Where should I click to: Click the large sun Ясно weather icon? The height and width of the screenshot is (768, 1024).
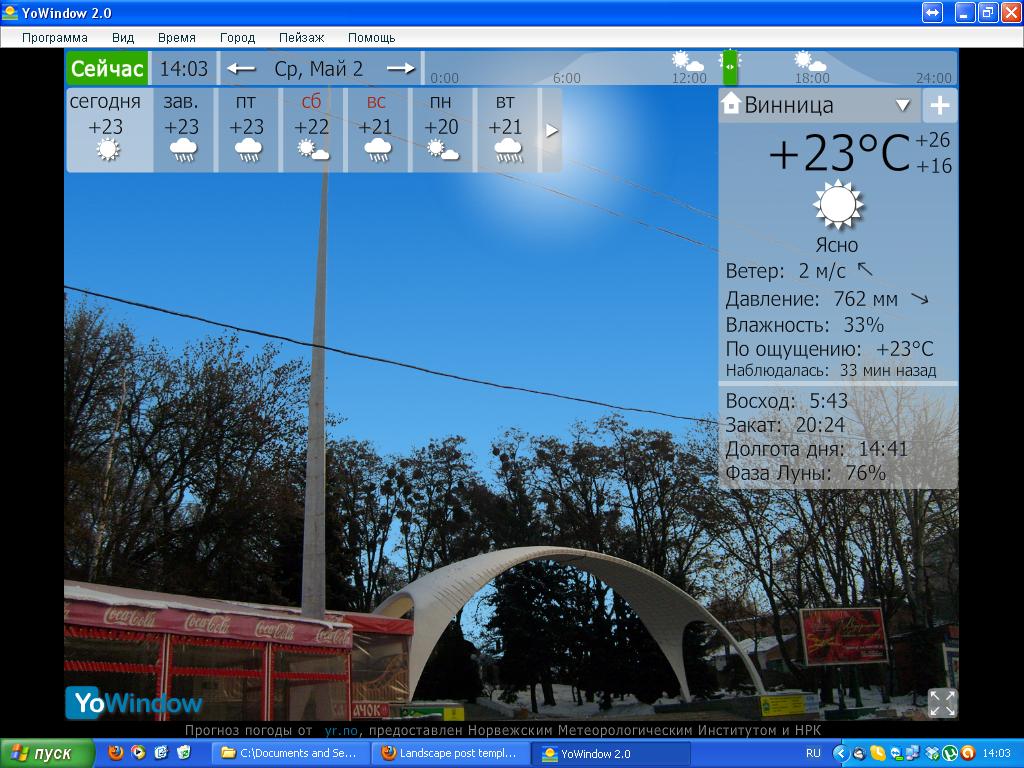point(837,205)
